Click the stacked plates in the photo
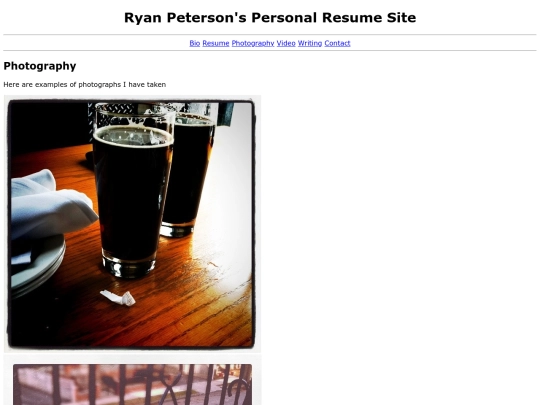The height and width of the screenshot is (405, 540). click(x=38, y=267)
